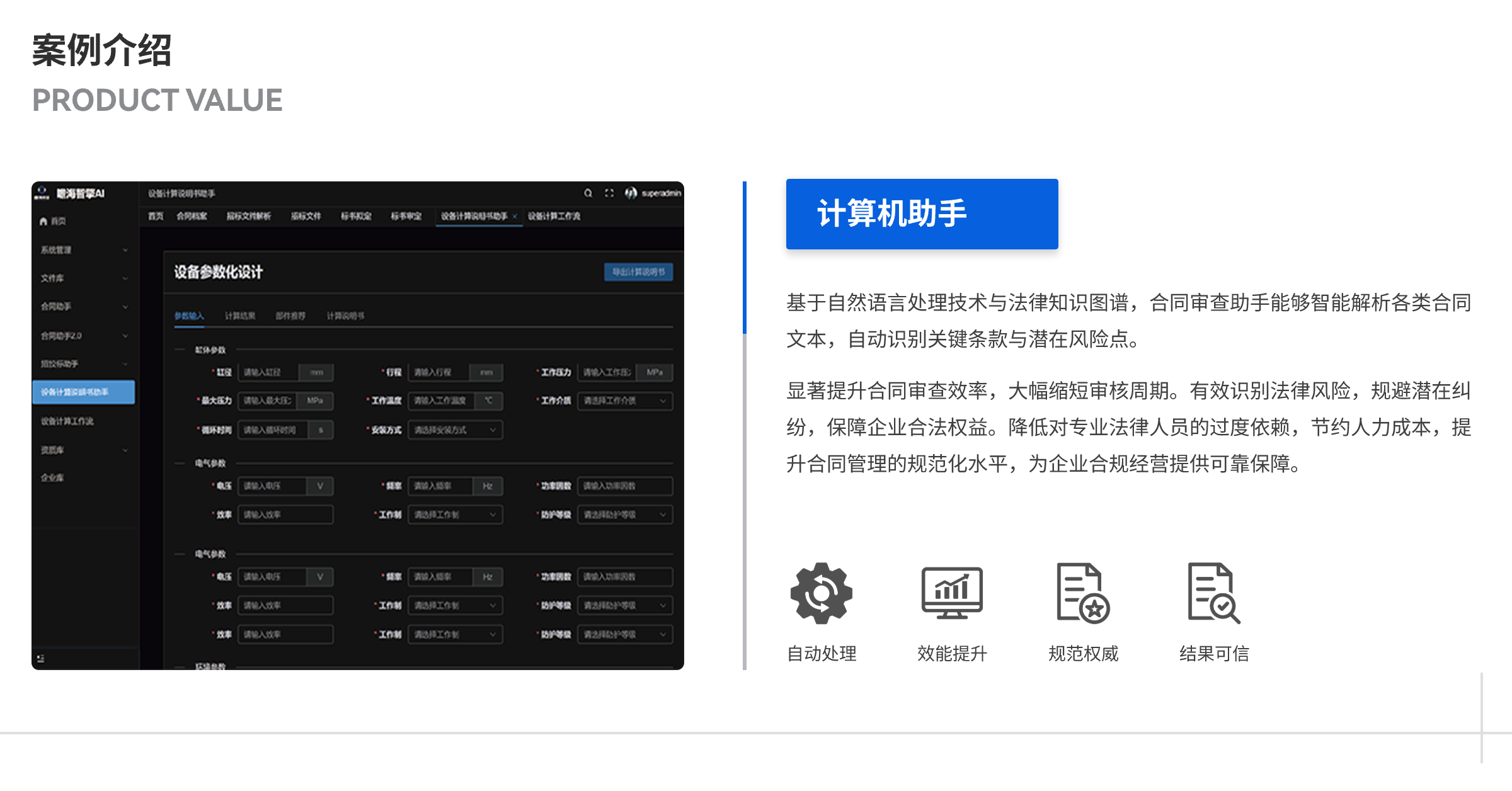Click the 规范权威 document star icon
The width and height of the screenshot is (1512, 791).
tap(1082, 593)
